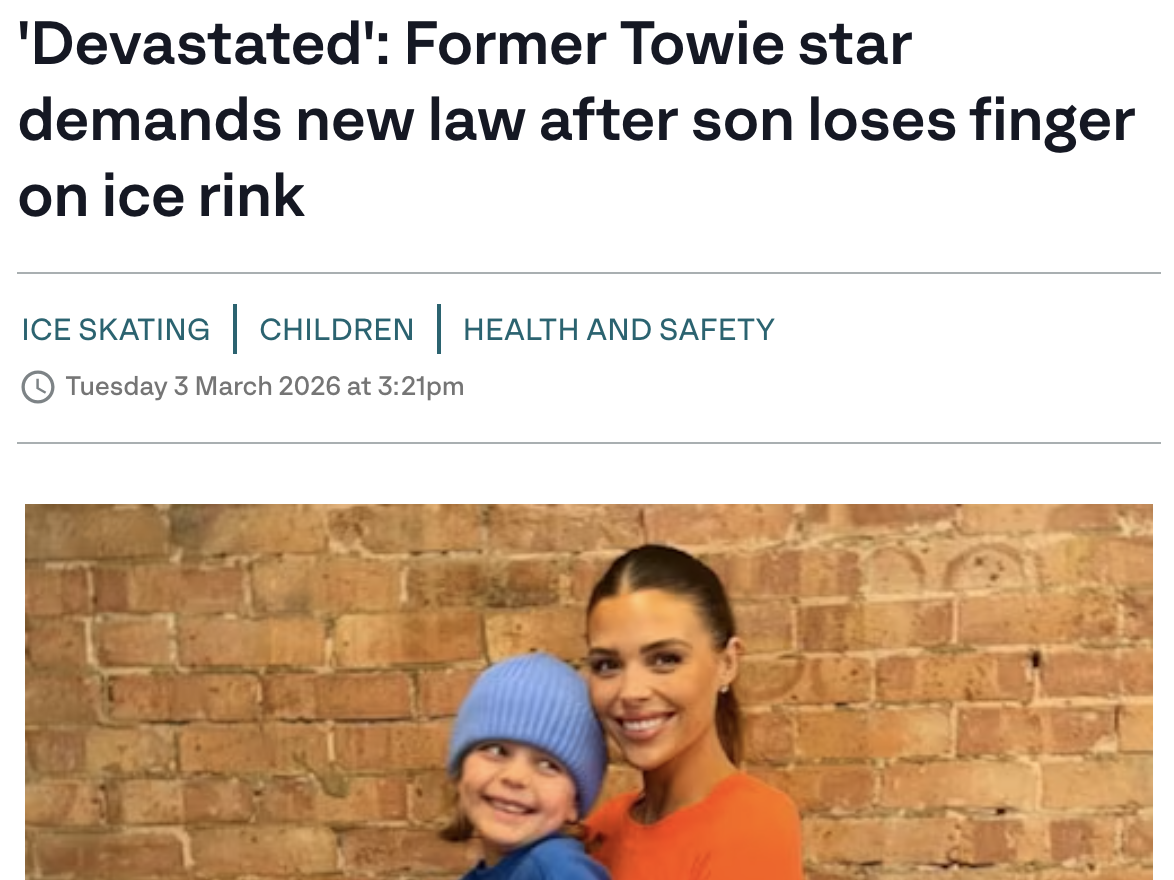The width and height of the screenshot is (1174, 880).
Task: Open the HEALTH AND SAFETY topic tag
Action: 618,330
